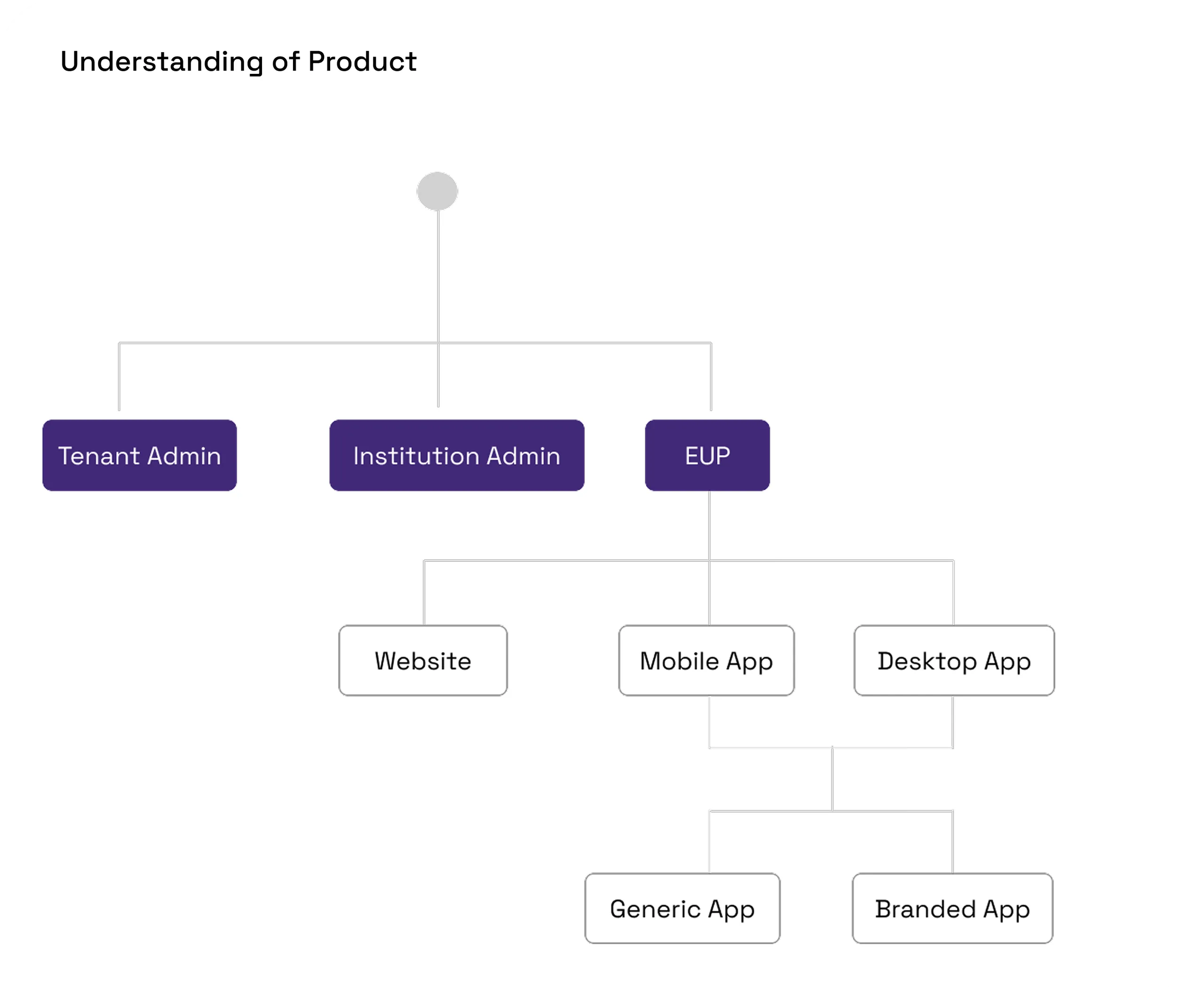Click the Branded App box
Image resolution: width=1204 pixels, height=990 pixels.
pyautogui.click(x=952, y=909)
